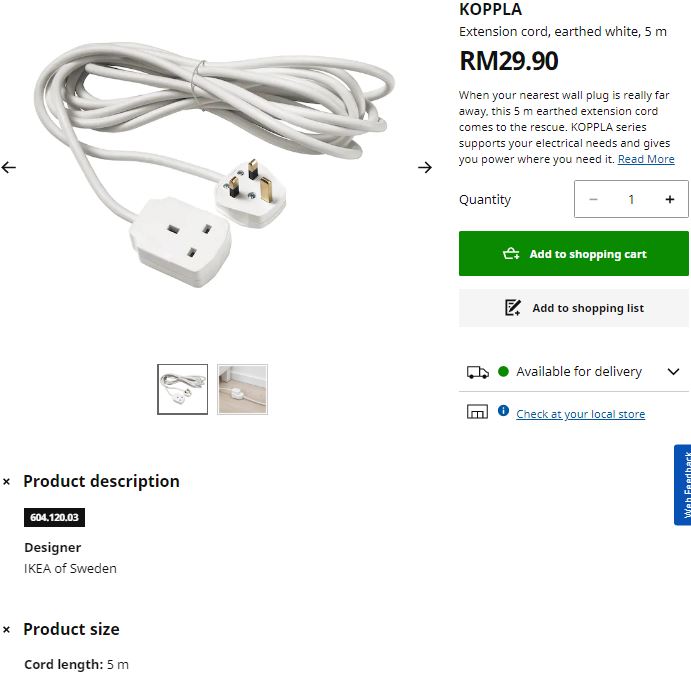Open the Web Feedback side tab
This screenshot has width=691, height=680.
point(683,485)
